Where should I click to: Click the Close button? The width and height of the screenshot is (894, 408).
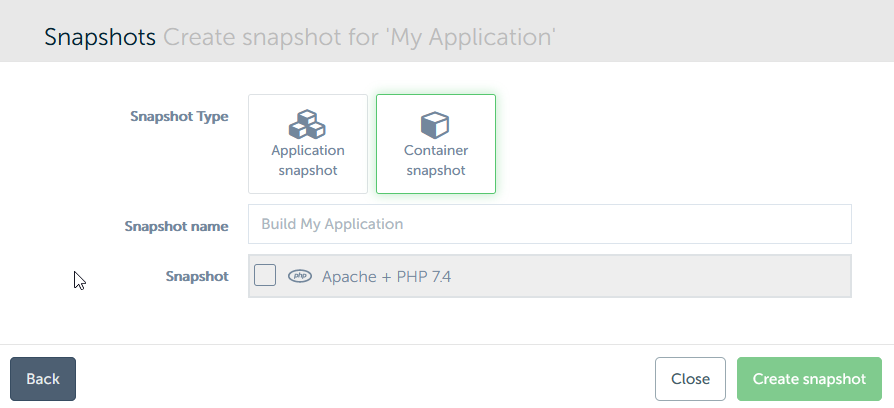tap(690, 379)
